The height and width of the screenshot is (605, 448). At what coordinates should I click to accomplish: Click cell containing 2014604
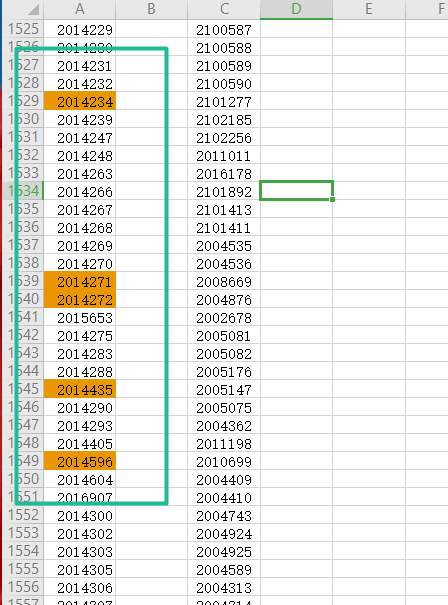pos(79,479)
